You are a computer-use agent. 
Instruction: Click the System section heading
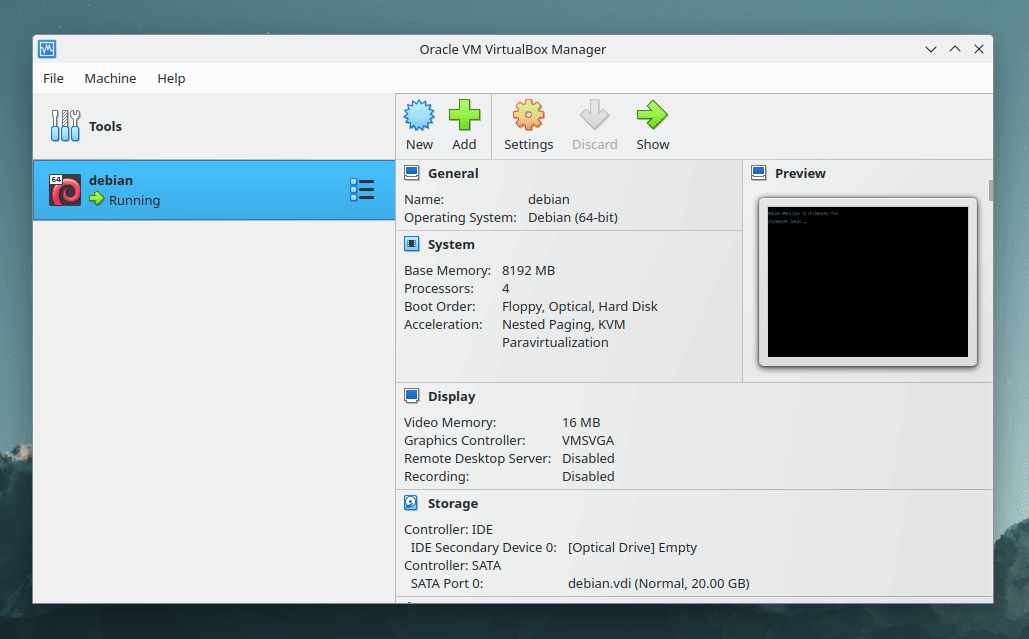tap(451, 244)
